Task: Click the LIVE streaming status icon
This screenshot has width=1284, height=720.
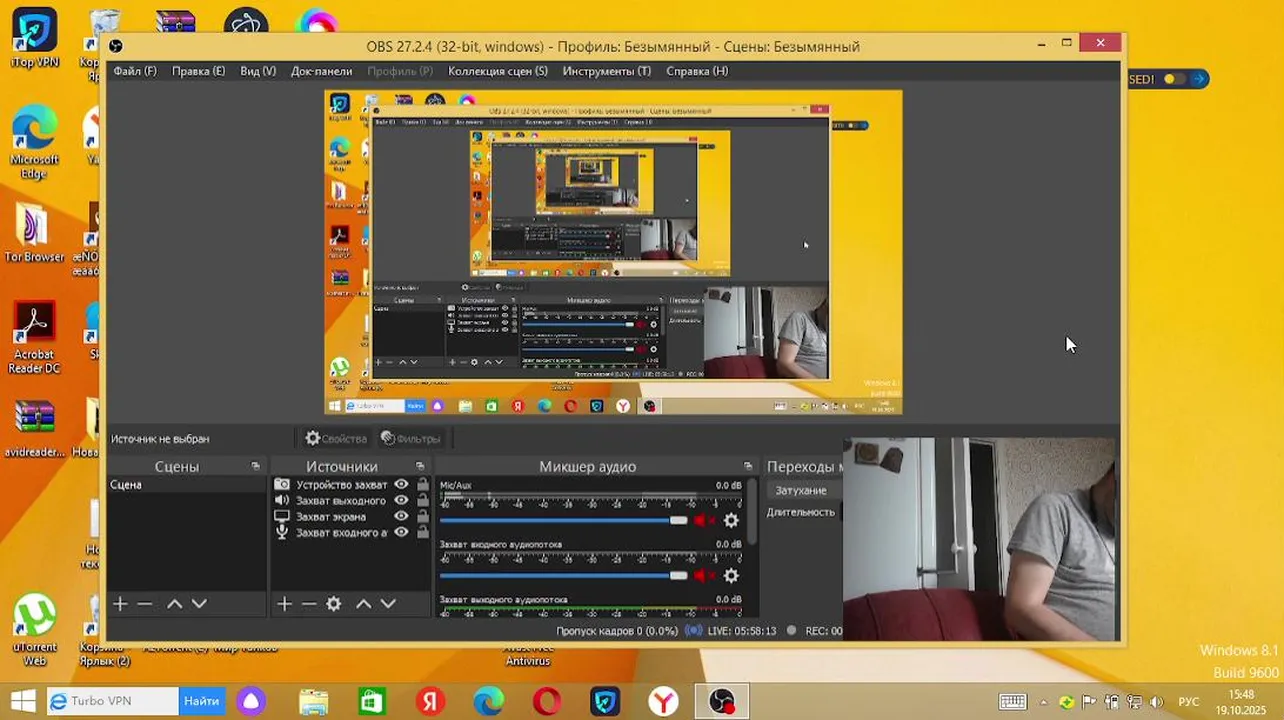Action: [692, 631]
